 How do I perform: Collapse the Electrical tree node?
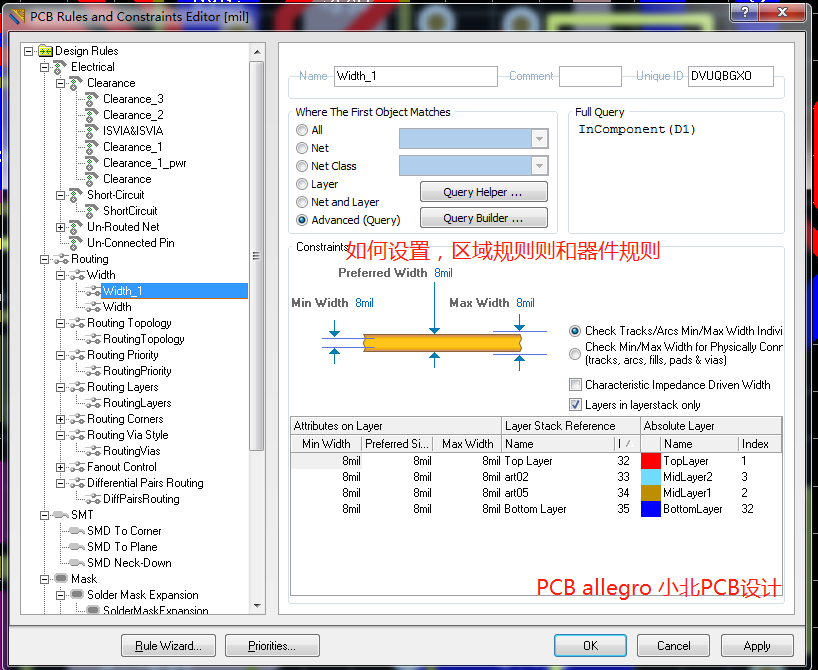[44, 67]
